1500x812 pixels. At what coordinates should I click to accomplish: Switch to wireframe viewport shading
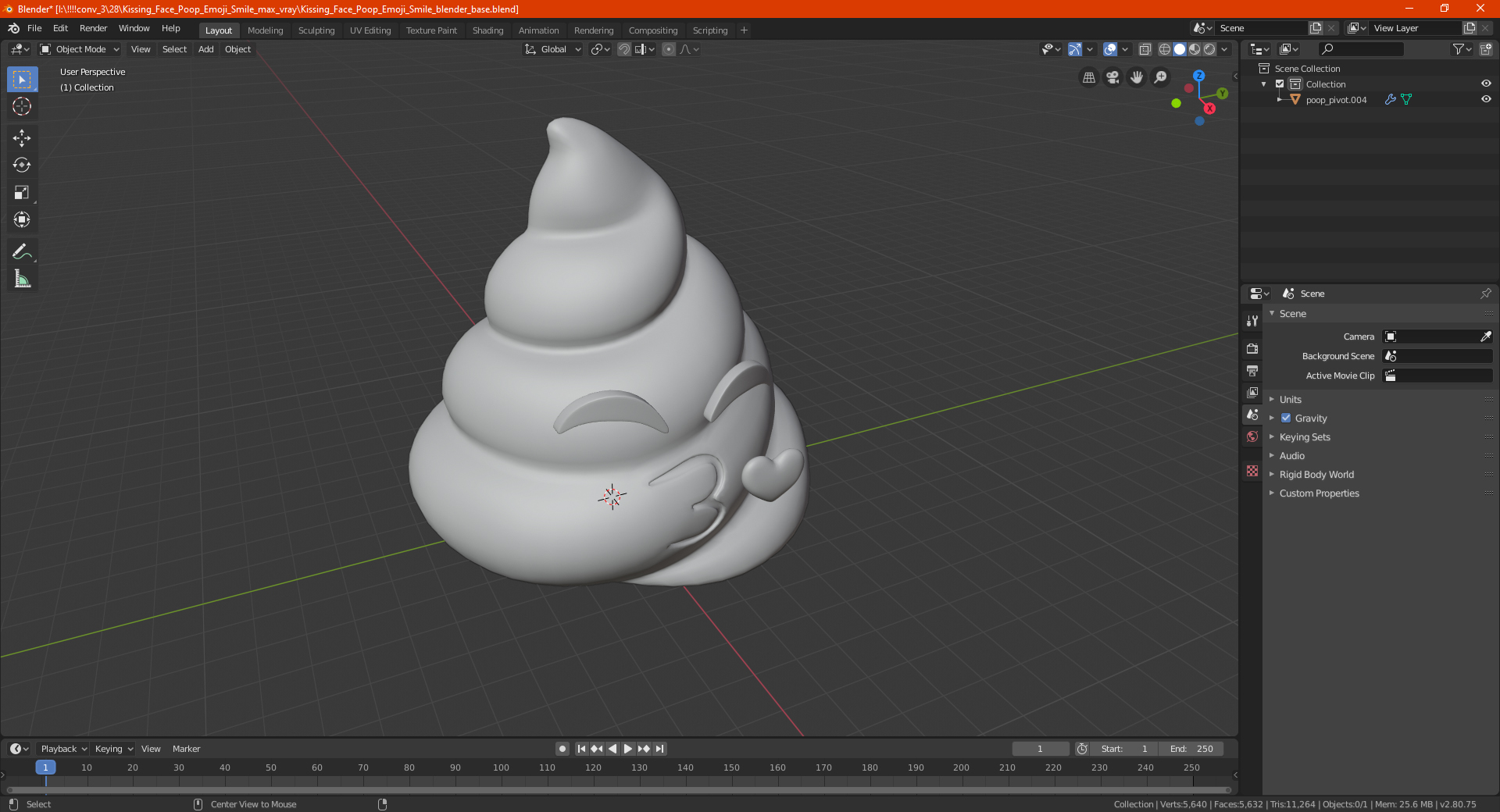click(x=1165, y=49)
